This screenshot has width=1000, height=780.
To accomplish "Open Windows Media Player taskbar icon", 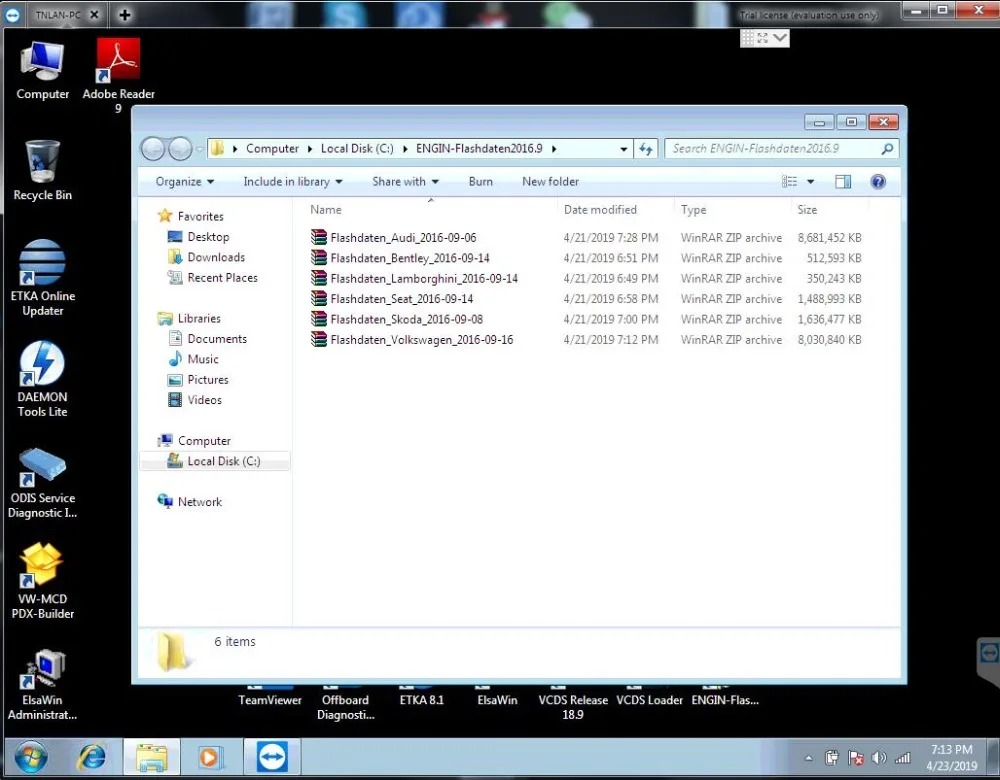I will tap(209, 758).
